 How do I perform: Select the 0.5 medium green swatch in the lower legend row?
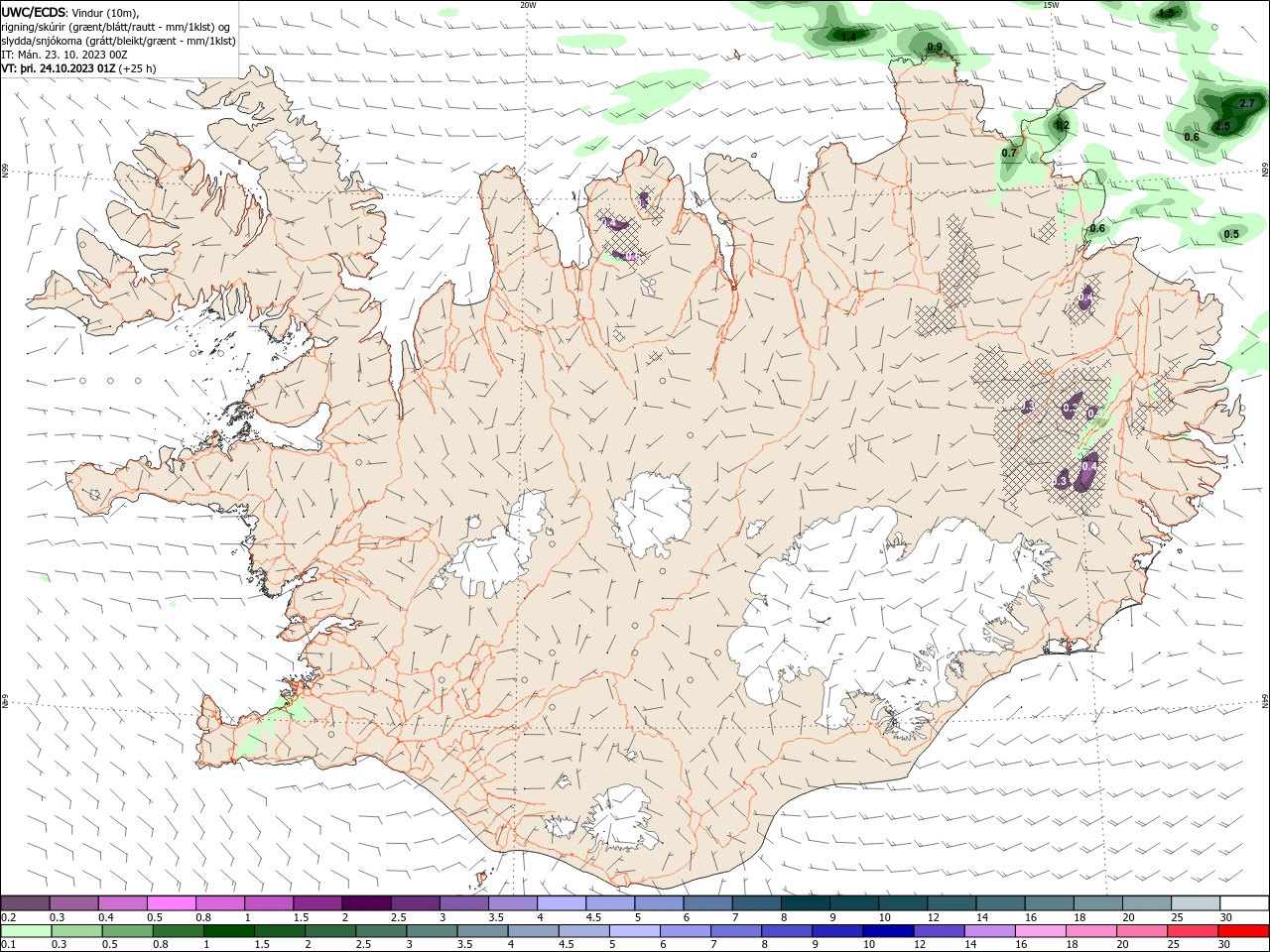point(128,931)
